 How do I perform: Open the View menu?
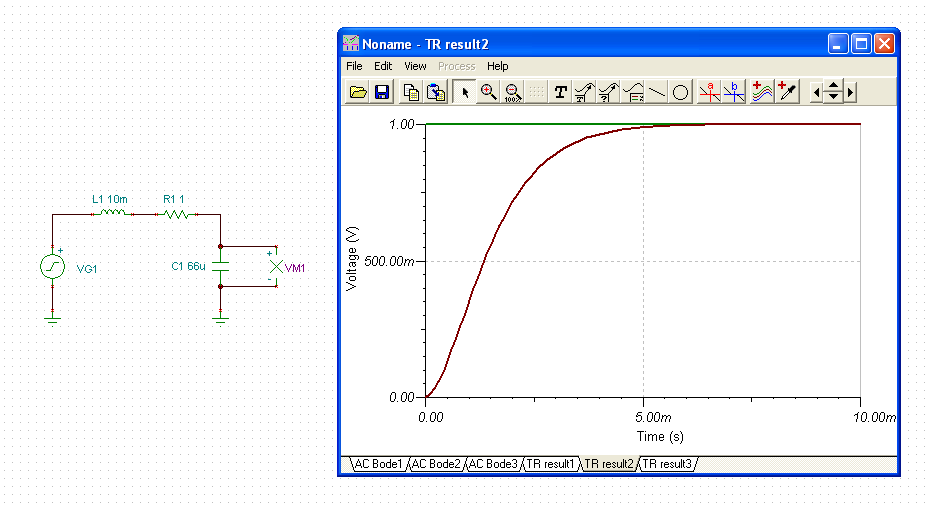coord(415,66)
